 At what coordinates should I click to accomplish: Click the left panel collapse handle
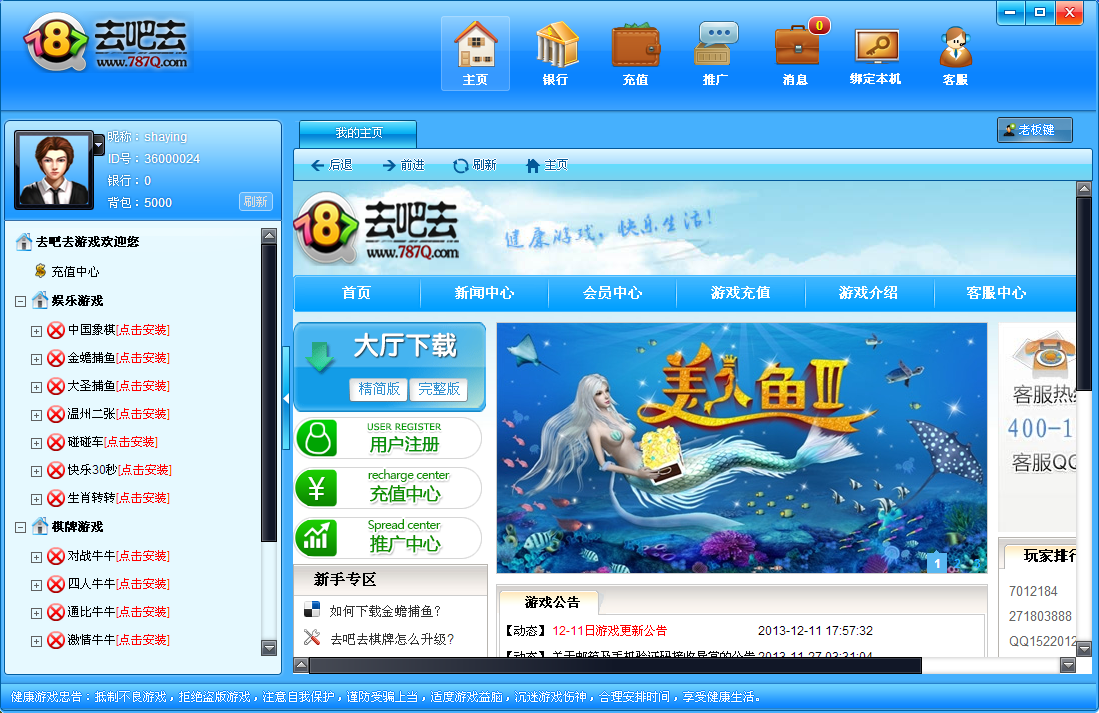[x=286, y=398]
